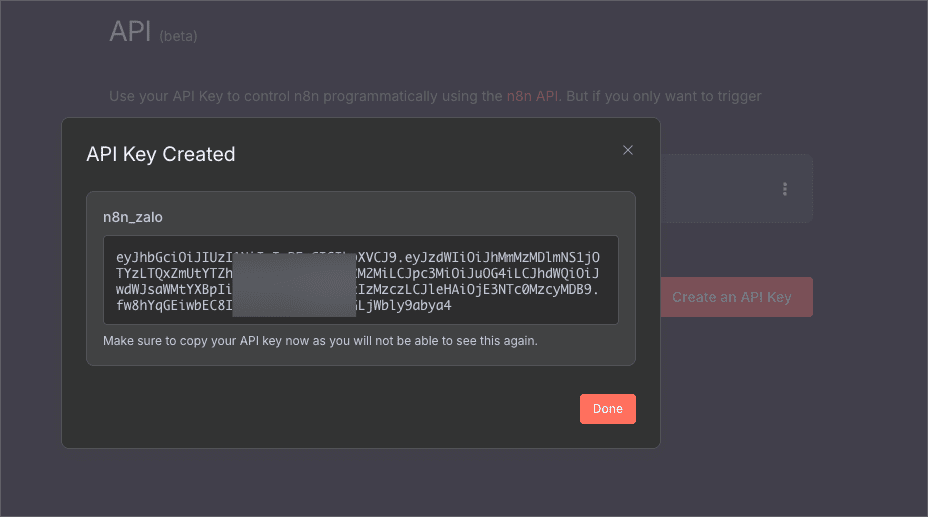Open the three-dot API key options menu
The image size is (928, 517).
point(785,189)
